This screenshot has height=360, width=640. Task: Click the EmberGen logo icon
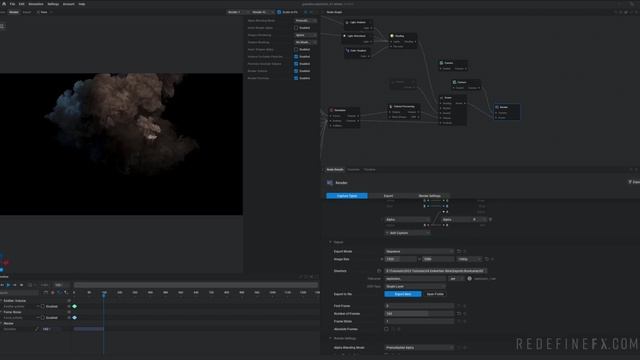click(x=4, y=4)
